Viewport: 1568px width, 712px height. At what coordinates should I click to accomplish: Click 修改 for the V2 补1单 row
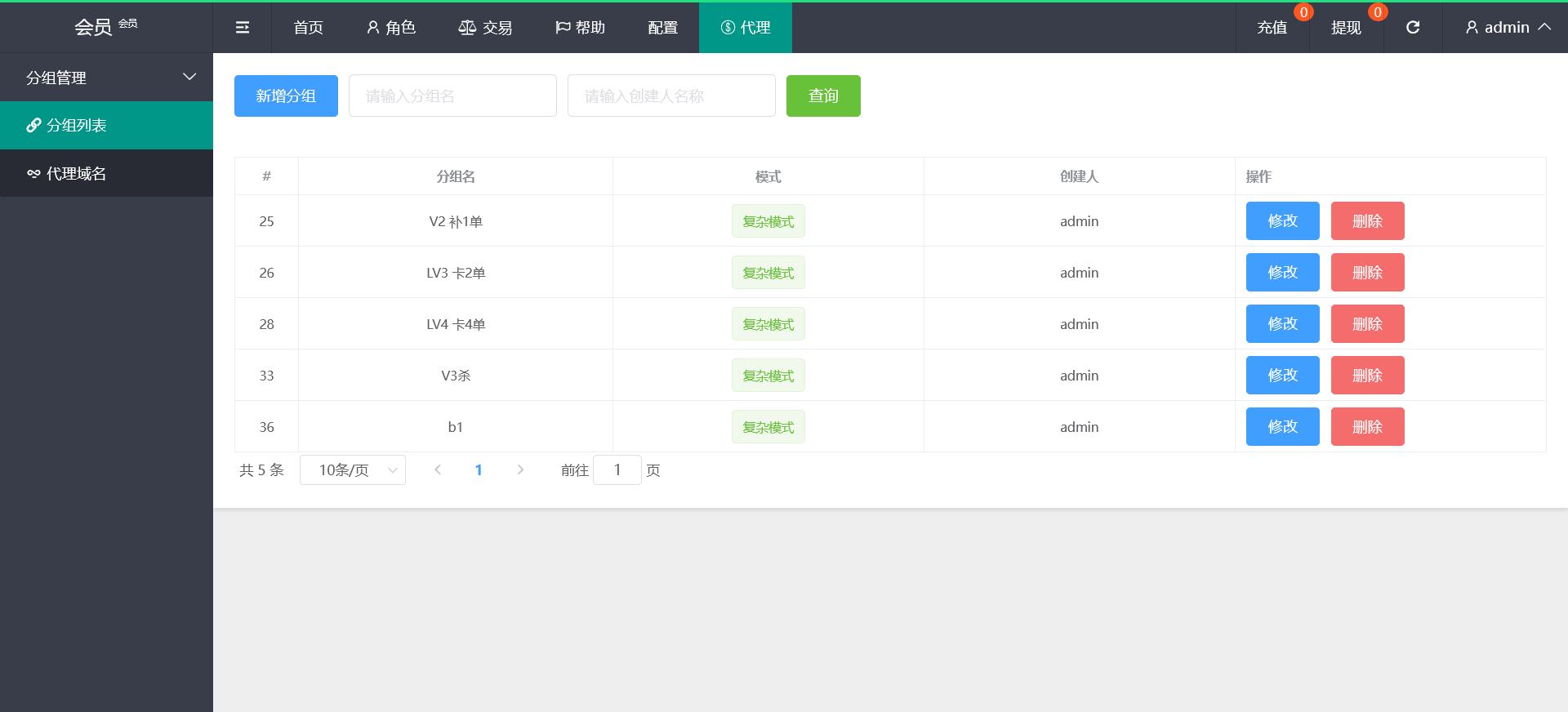tap(1282, 221)
